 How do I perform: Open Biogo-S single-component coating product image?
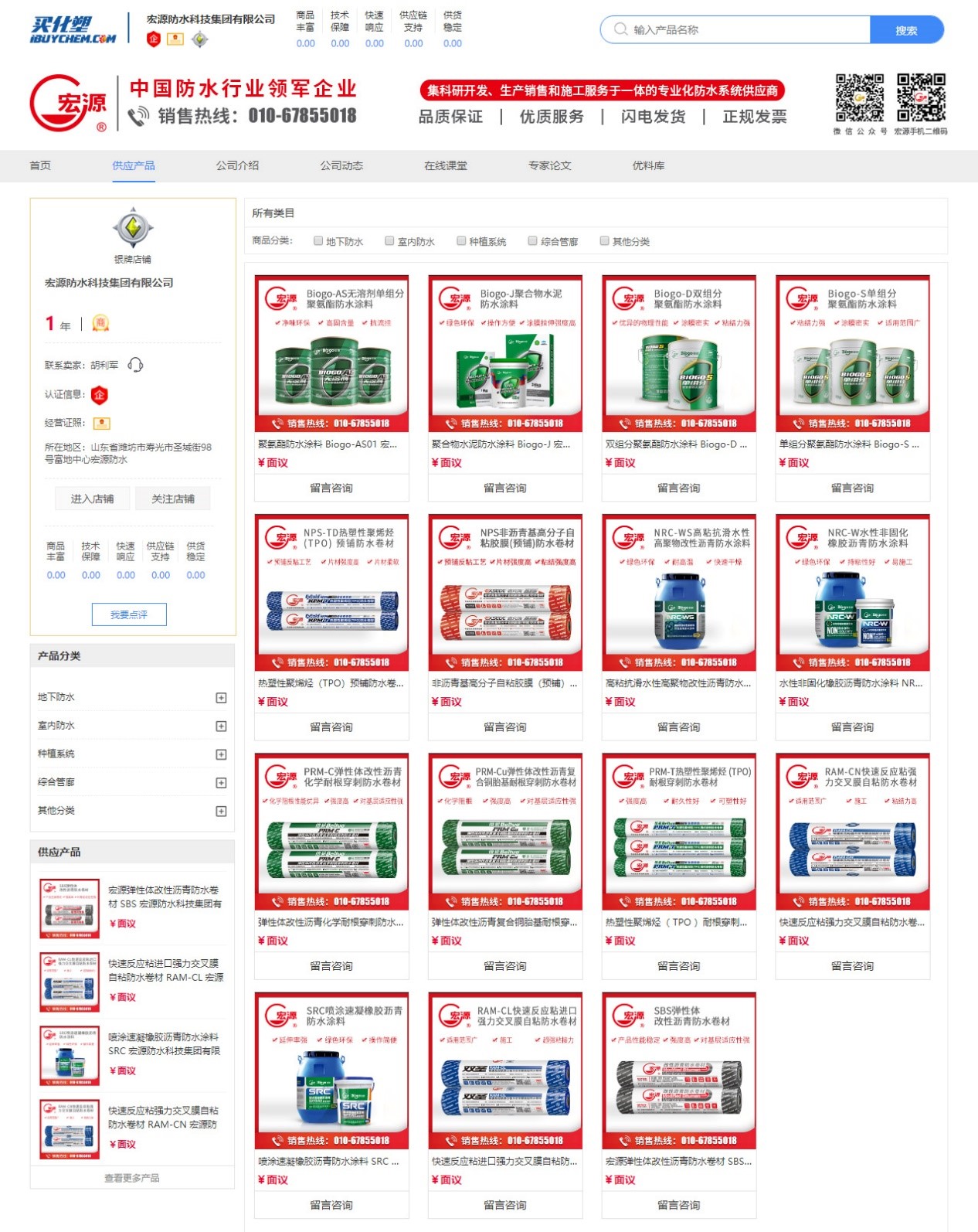853,354
